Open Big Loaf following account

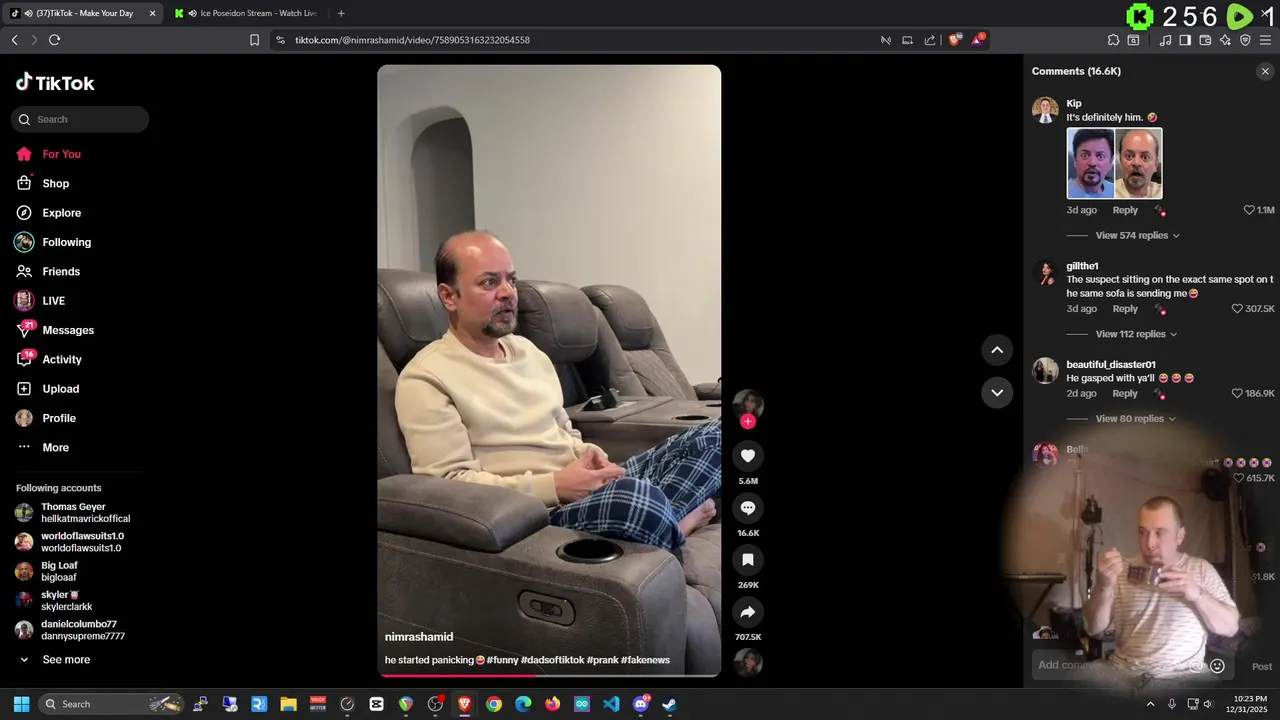tap(46, 571)
